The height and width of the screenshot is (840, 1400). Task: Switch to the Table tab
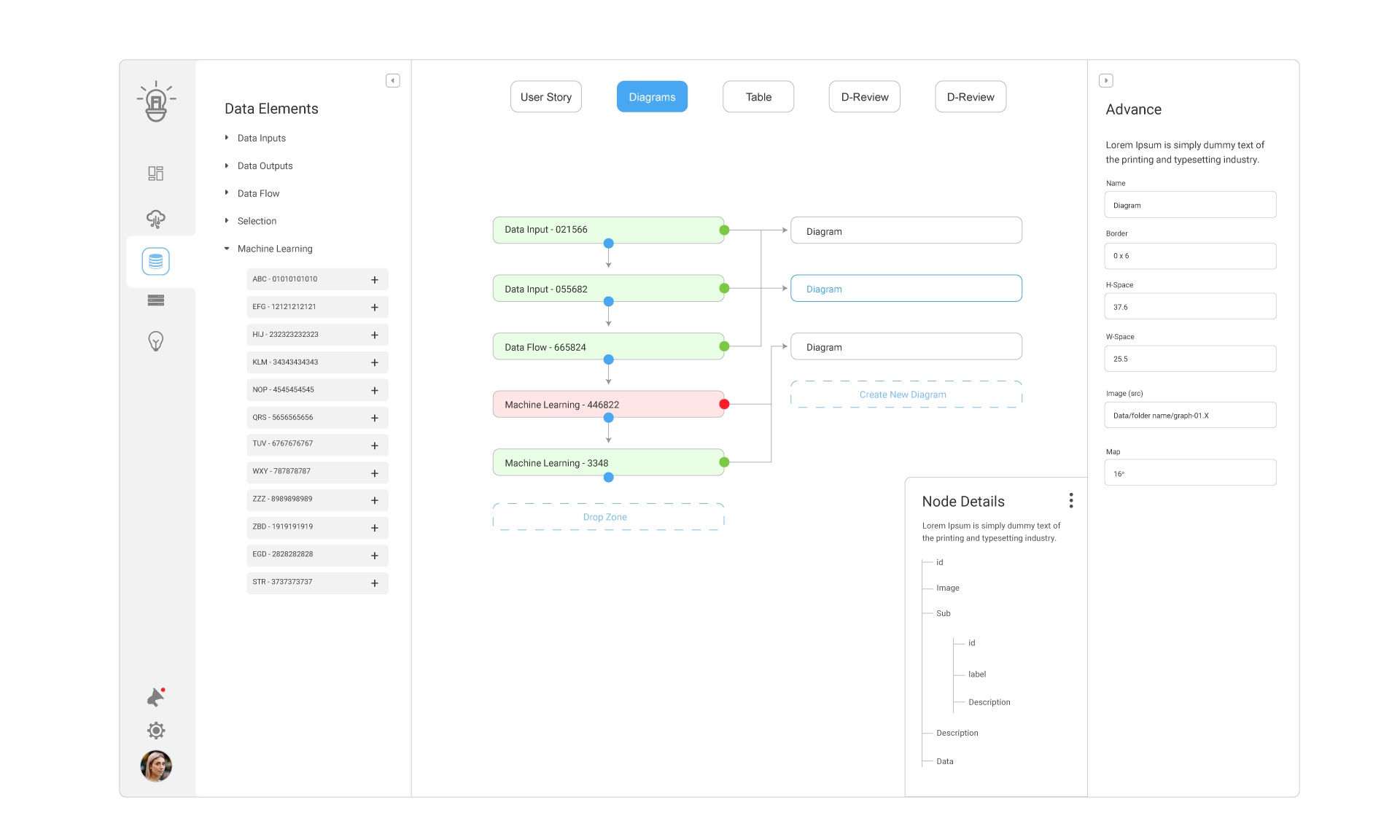tap(758, 97)
